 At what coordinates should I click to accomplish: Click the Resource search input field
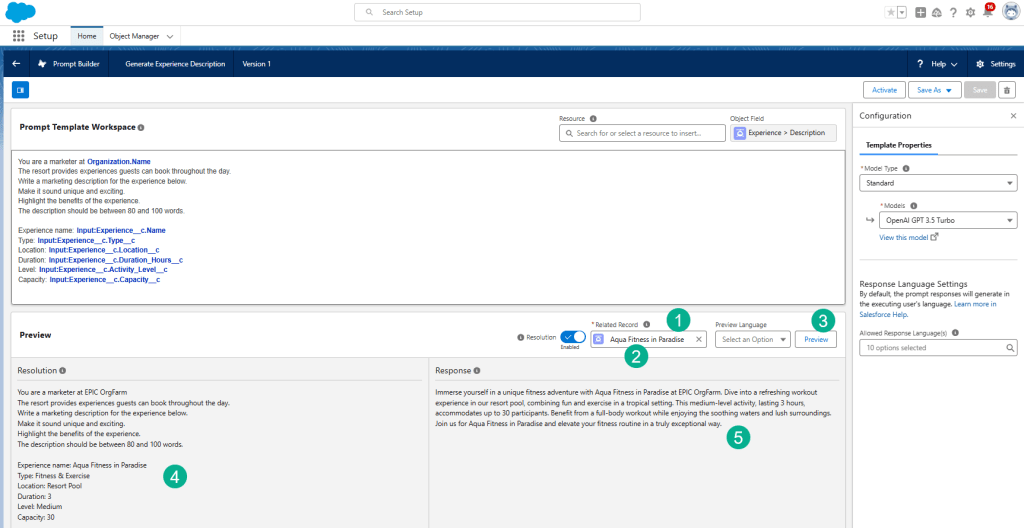[x=643, y=133]
